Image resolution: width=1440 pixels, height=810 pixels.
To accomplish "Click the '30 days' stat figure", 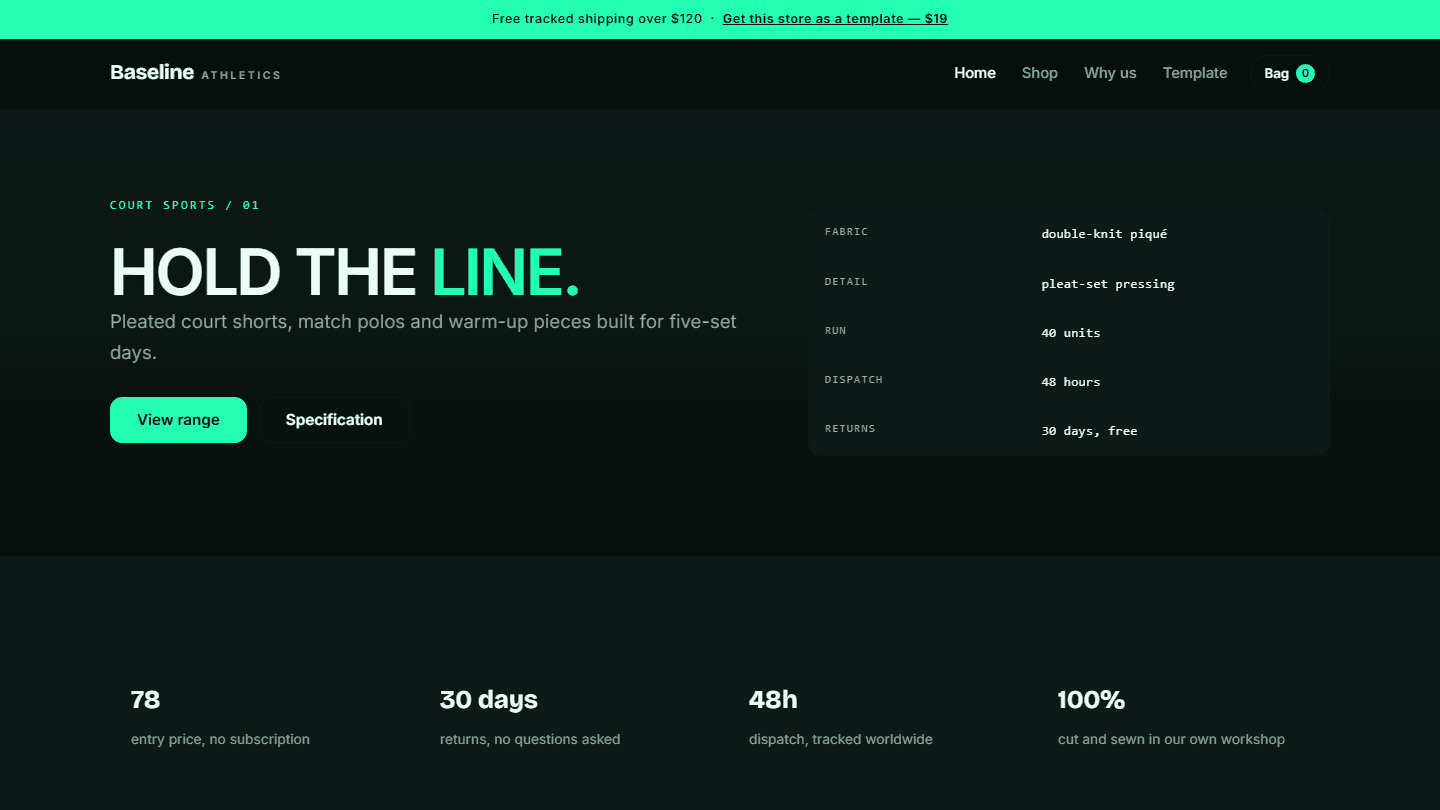I will pyautogui.click(x=489, y=700).
